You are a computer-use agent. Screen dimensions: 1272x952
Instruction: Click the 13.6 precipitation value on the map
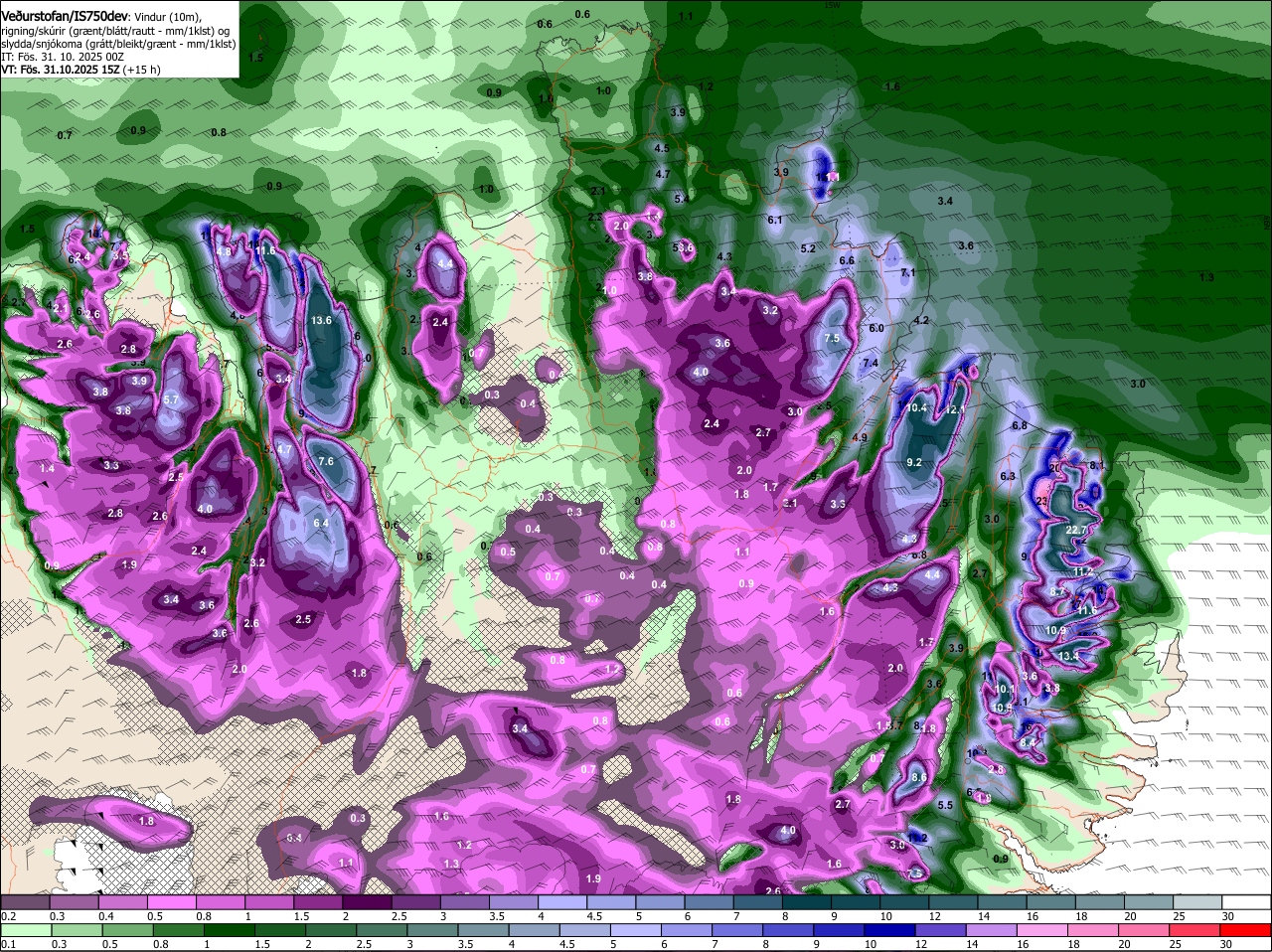tap(321, 320)
